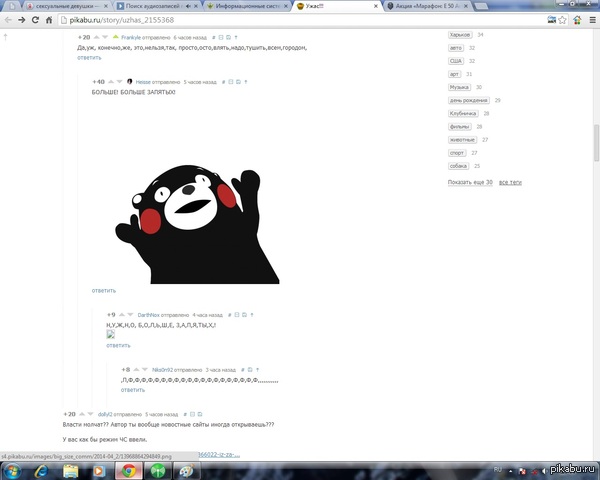Downvote Frankyle's comment
600x480 pixels.
tap(105, 37)
